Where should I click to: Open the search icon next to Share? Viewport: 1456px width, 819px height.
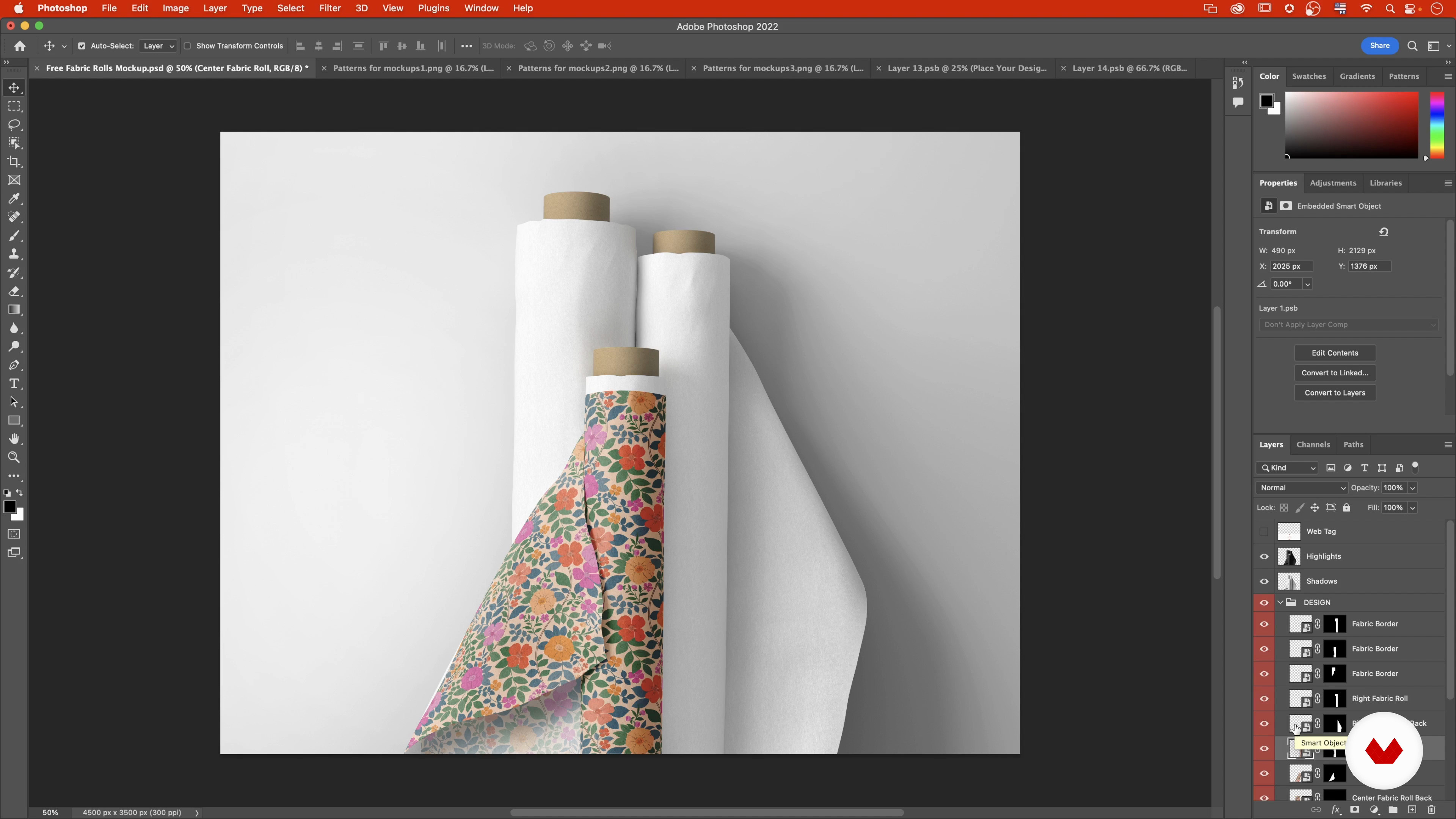[1412, 46]
